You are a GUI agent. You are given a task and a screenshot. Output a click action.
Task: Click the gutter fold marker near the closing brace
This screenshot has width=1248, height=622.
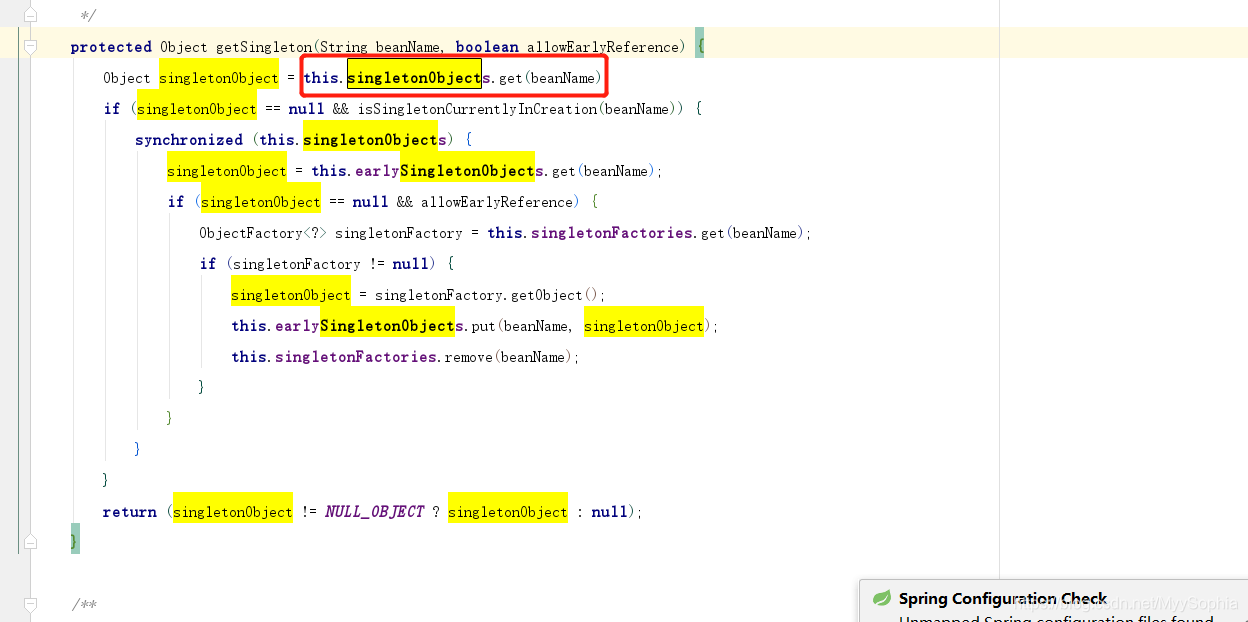point(29,541)
